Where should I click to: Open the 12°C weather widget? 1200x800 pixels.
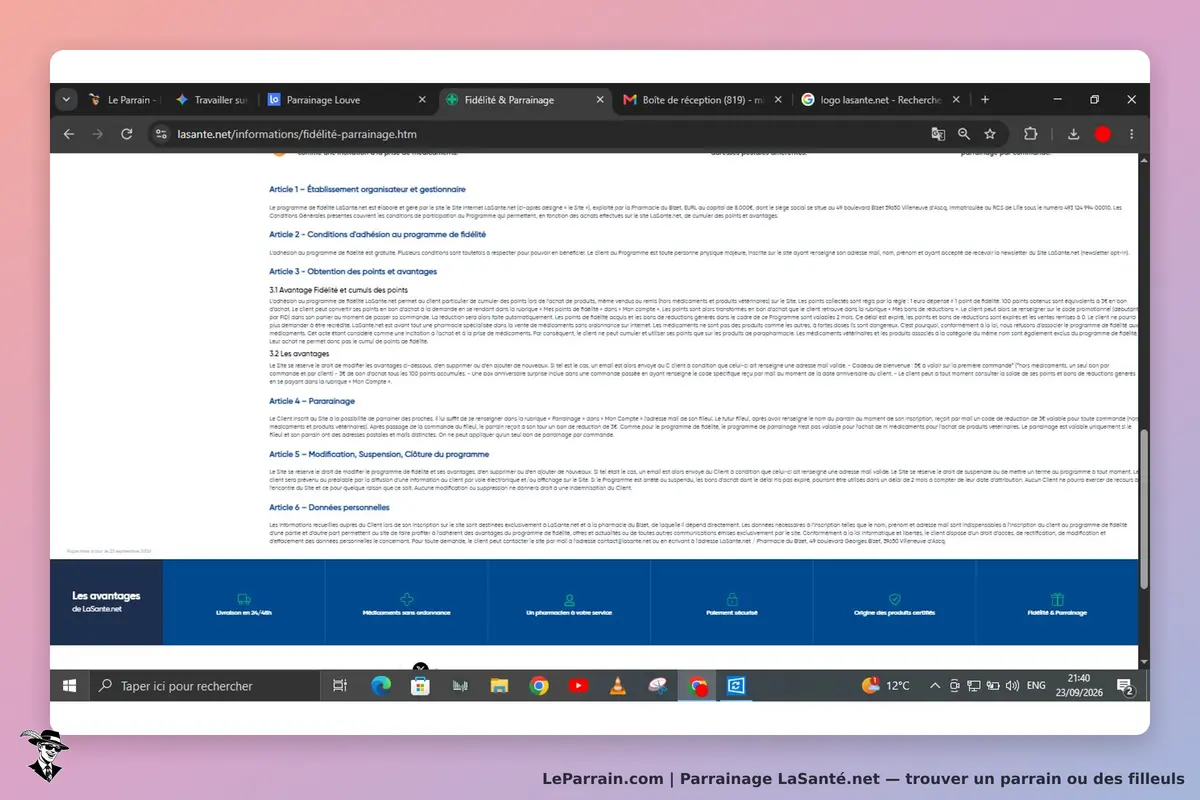pos(887,686)
